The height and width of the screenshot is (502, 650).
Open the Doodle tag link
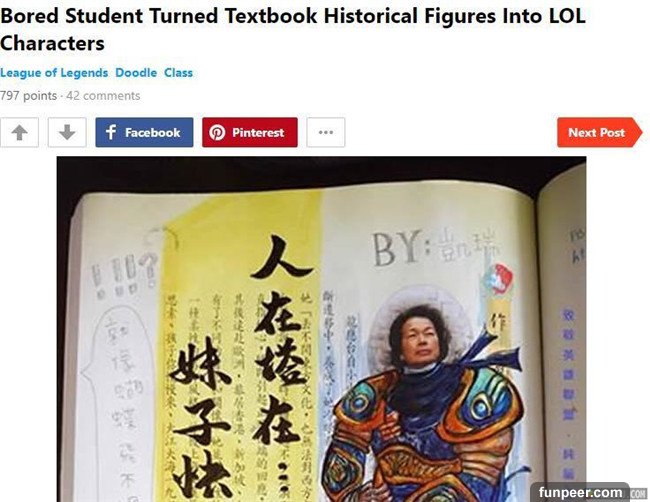pos(136,73)
